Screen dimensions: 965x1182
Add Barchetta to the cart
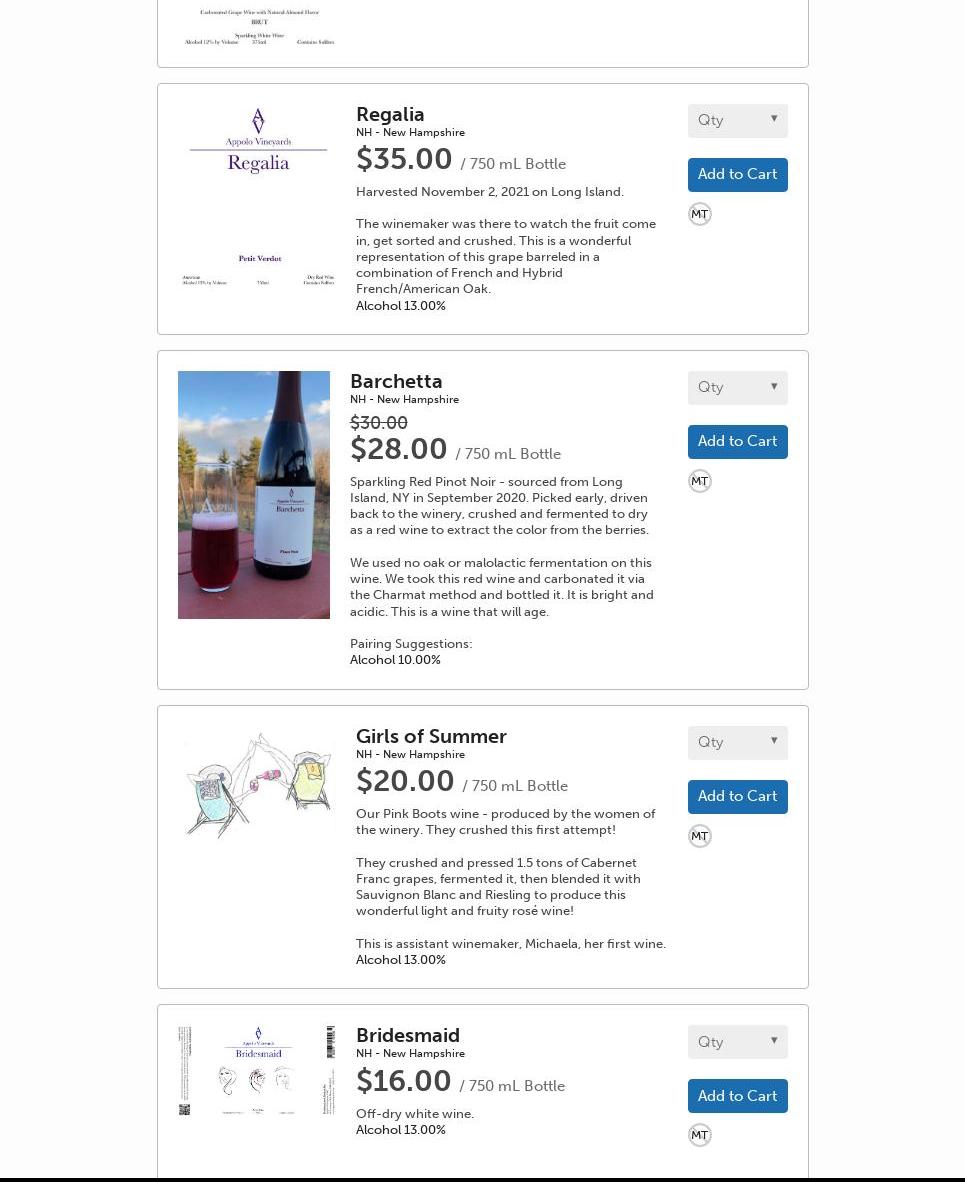(737, 442)
